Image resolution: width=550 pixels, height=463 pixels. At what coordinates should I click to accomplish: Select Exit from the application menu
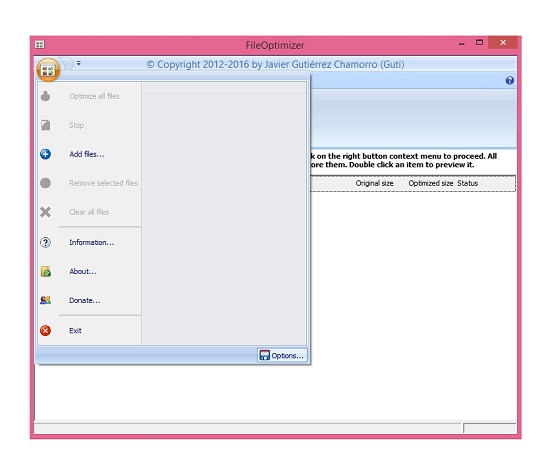(x=75, y=330)
